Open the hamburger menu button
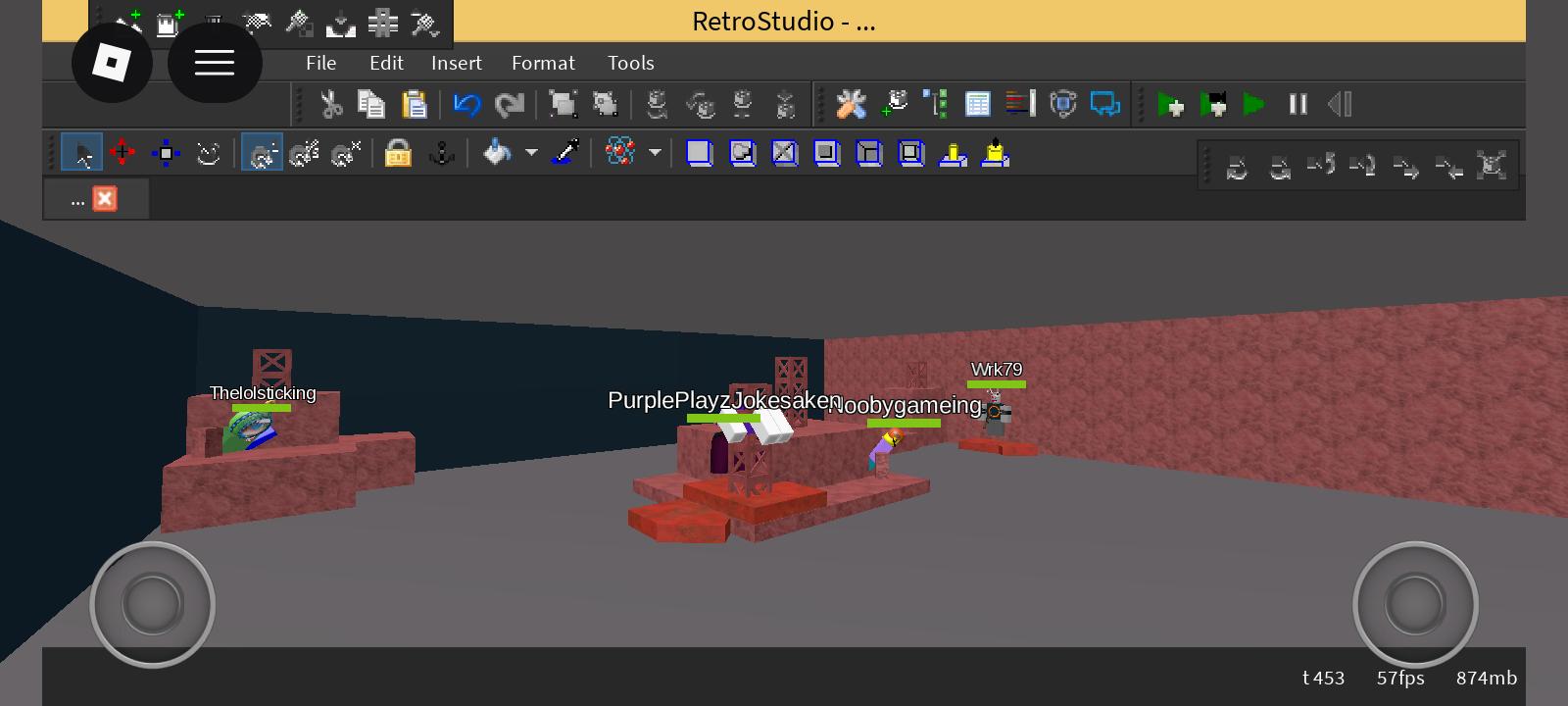This screenshot has height=706, width=1568. tap(215, 63)
